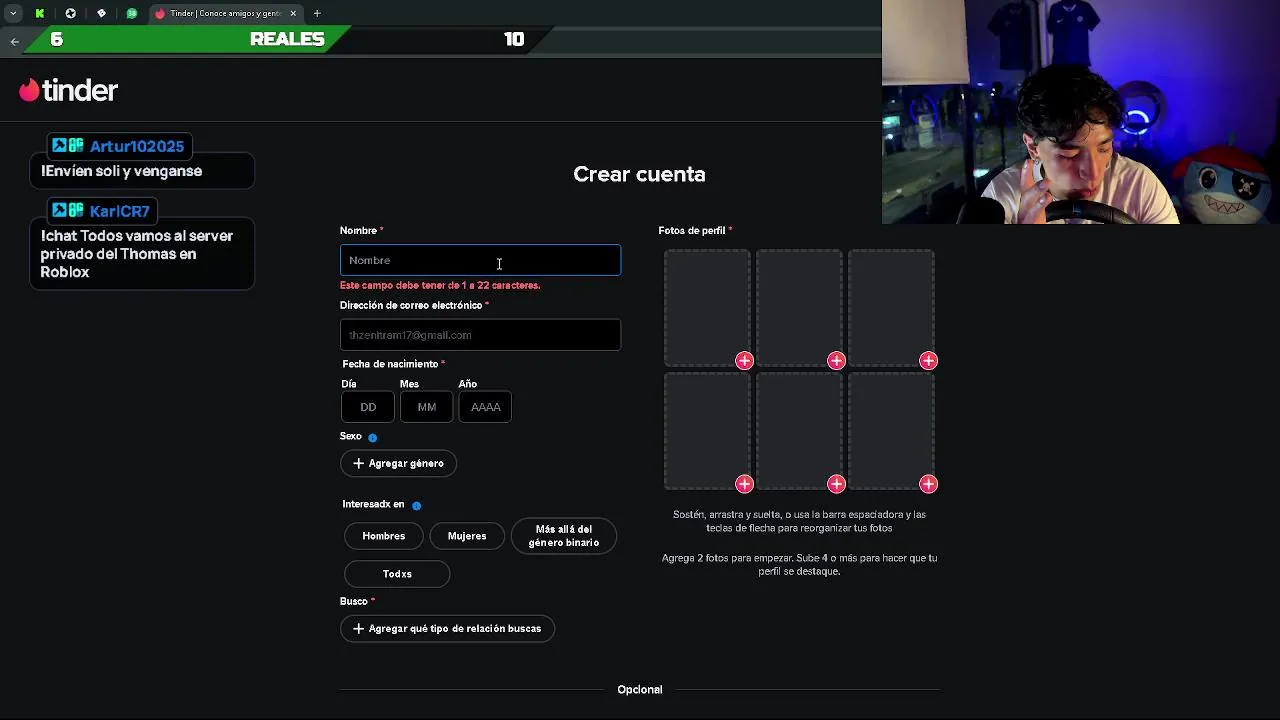The image size is (1280, 720).
Task: Add photo in middle bottom-row slot
Action: pyautogui.click(x=836, y=484)
